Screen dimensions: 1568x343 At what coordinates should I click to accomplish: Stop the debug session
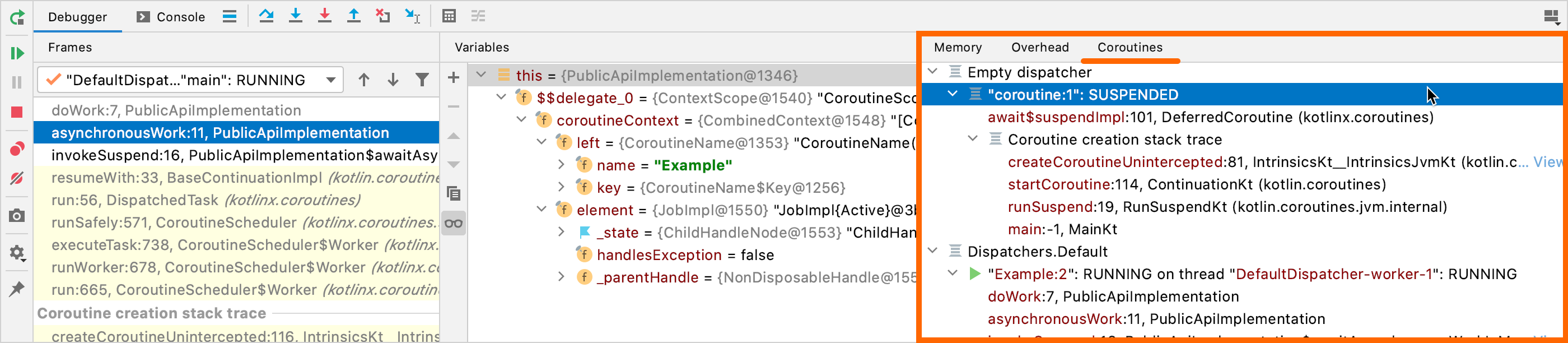[x=17, y=112]
